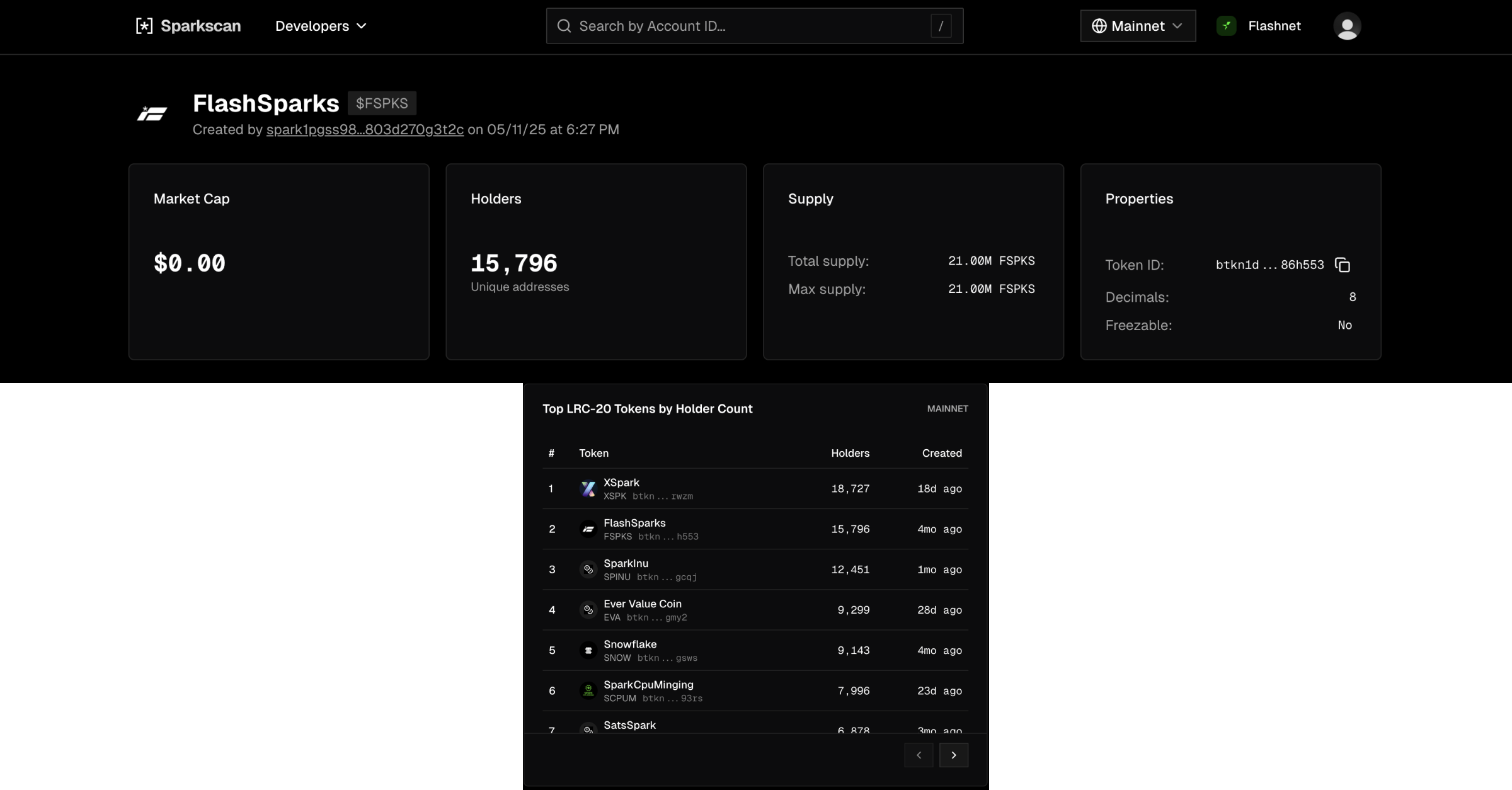The width and height of the screenshot is (1512, 790).
Task: Click the slash shortcut key badge
Action: [x=941, y=26]
